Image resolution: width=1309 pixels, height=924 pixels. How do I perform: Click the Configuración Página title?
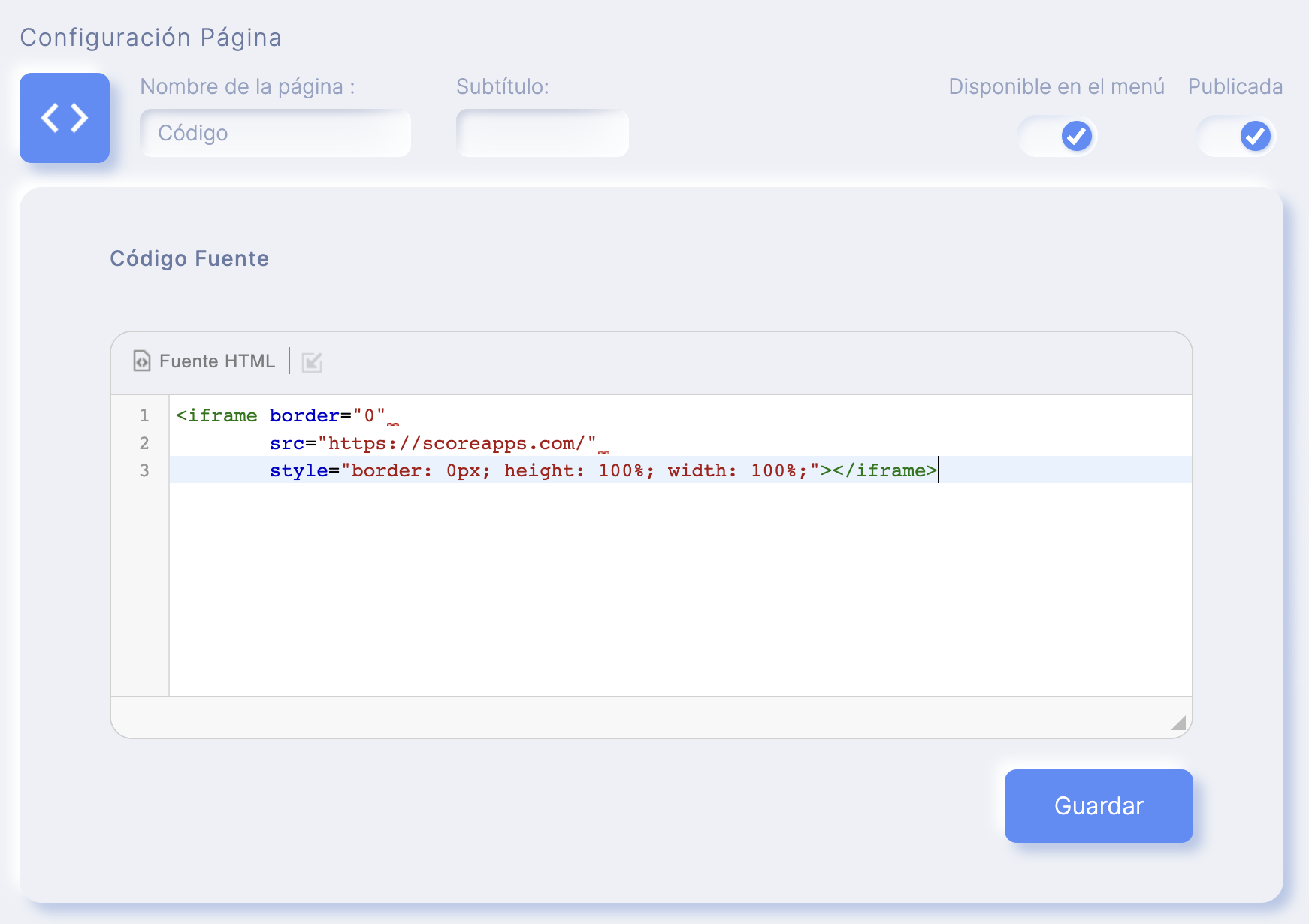(x=150, y=38)
